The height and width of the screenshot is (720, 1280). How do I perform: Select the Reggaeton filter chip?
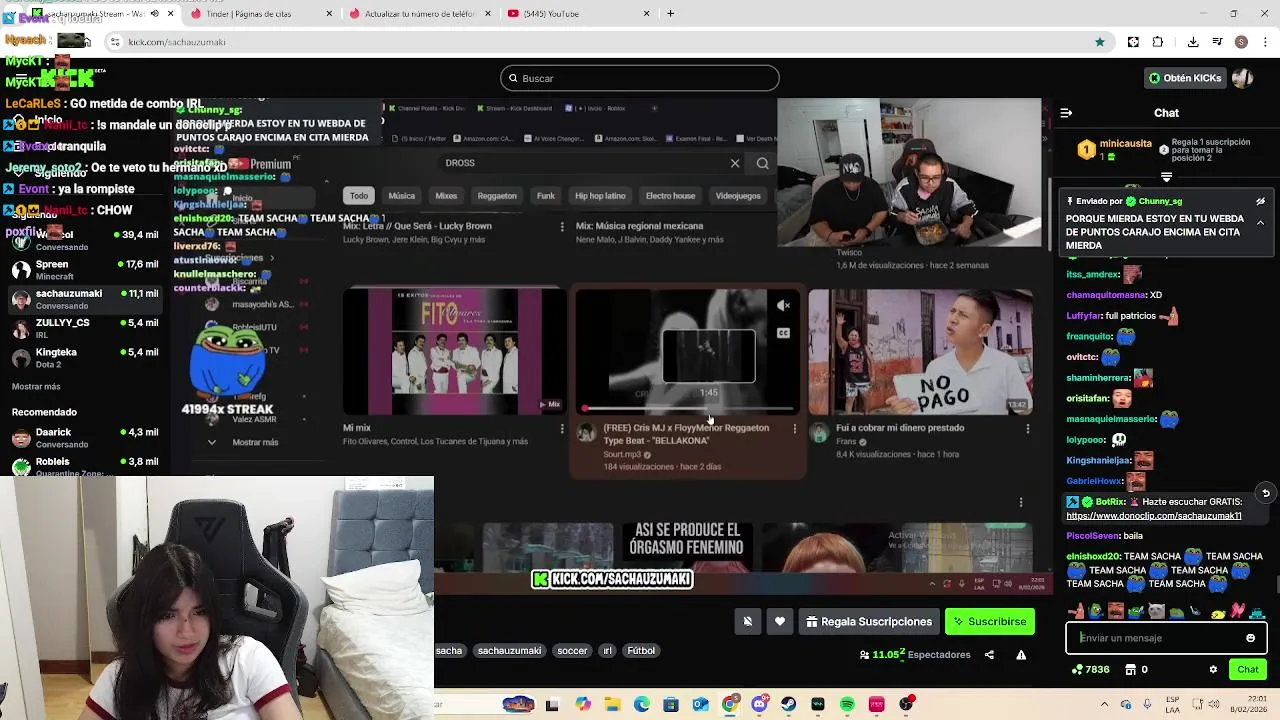(497, 196)
